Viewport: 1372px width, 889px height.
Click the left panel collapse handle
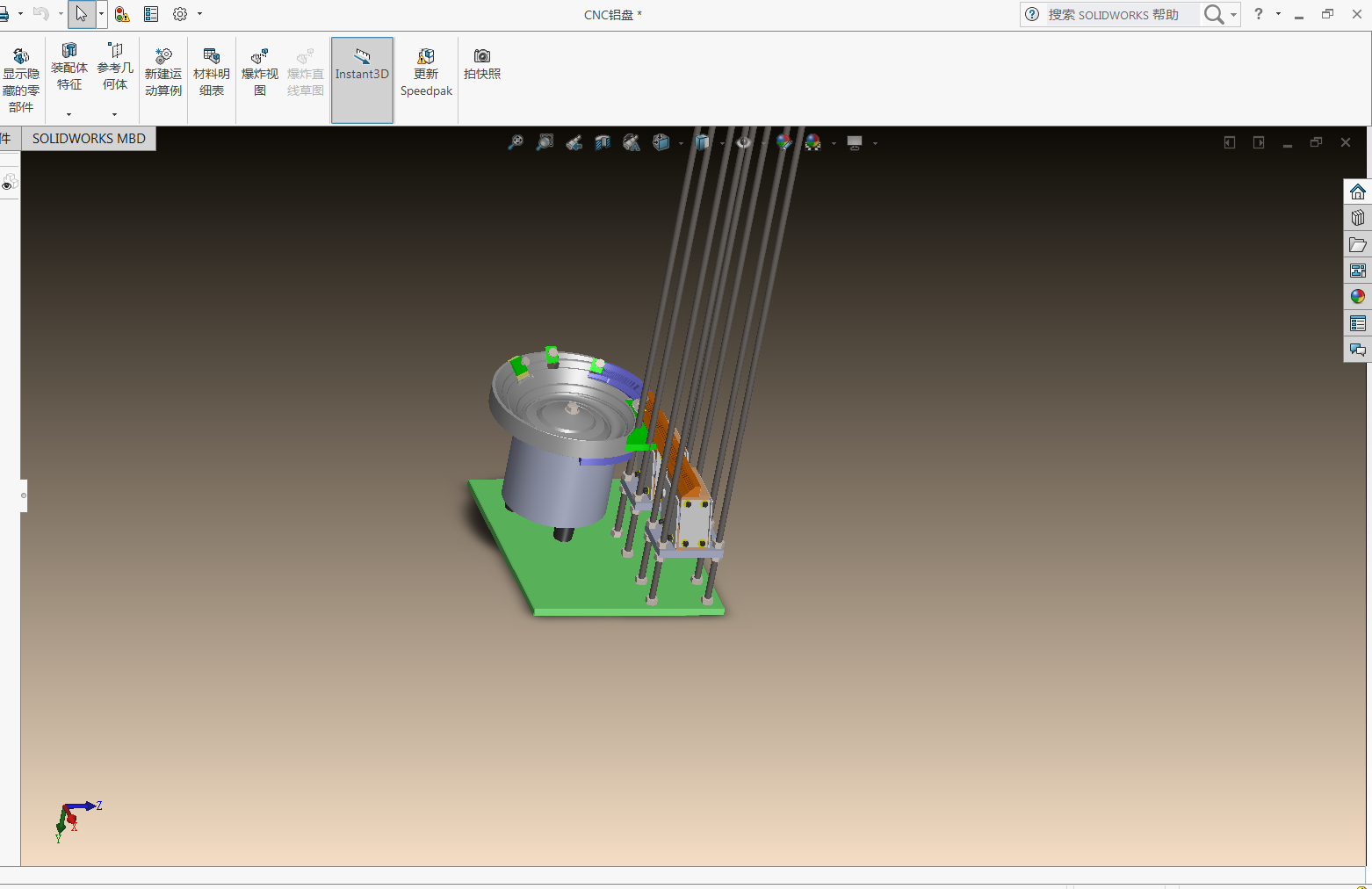[x=24, y=495]
